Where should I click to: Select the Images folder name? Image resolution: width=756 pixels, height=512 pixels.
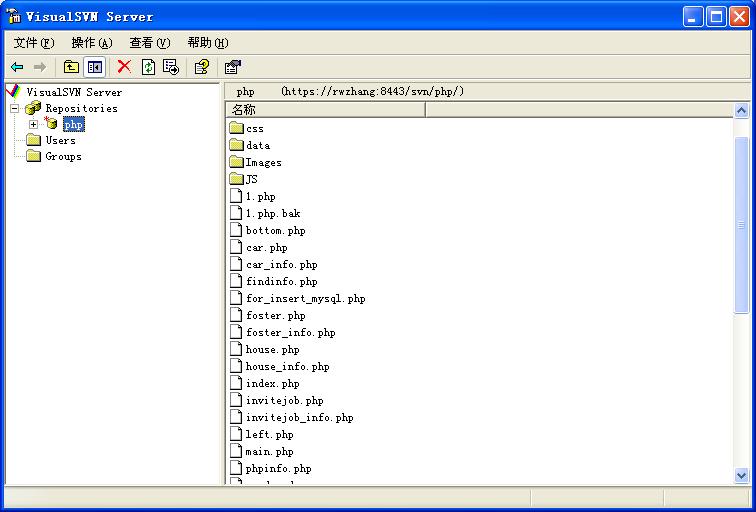(x=263, y=162)
